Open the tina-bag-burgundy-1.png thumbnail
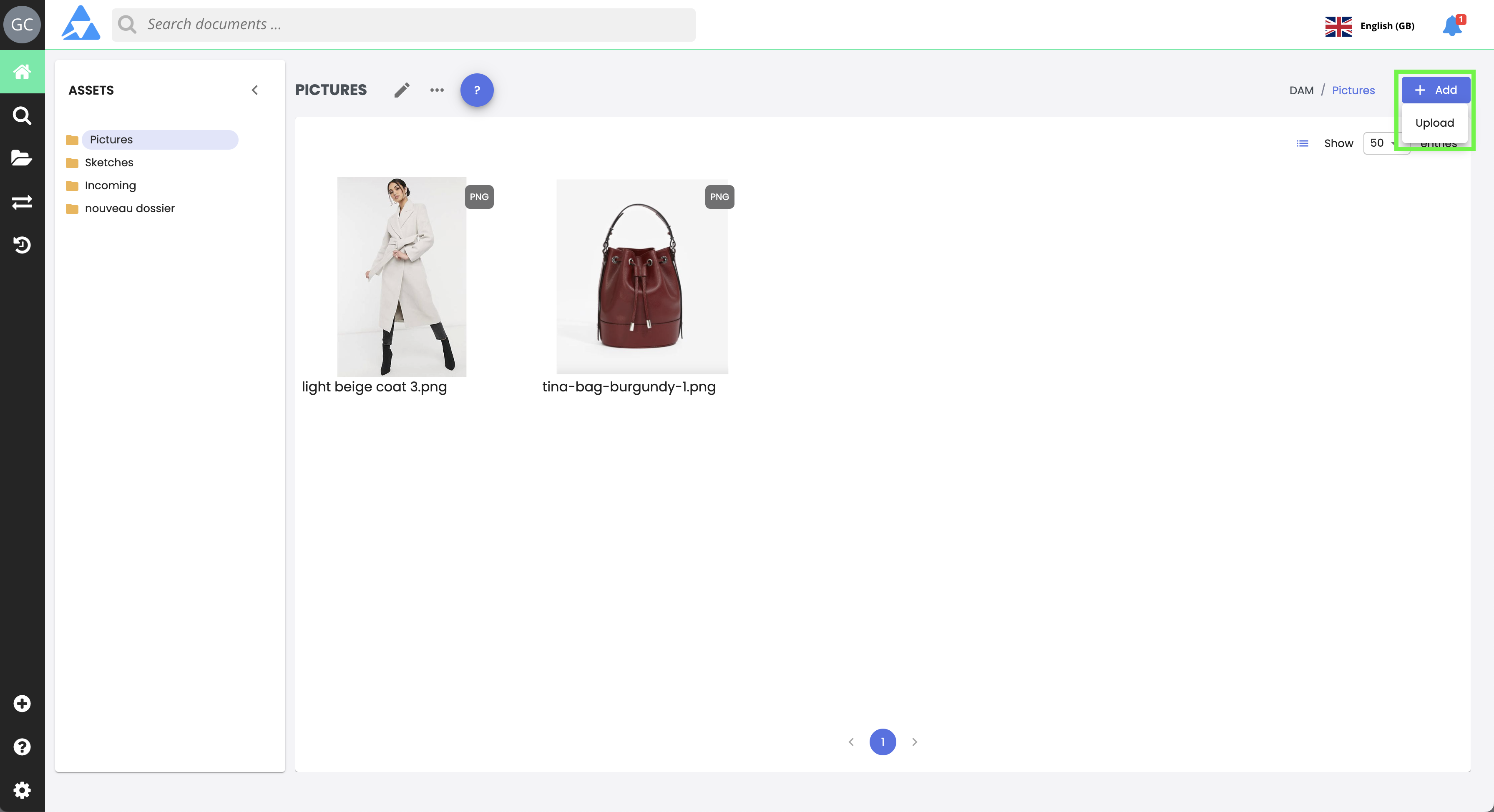 pos(641,276)
